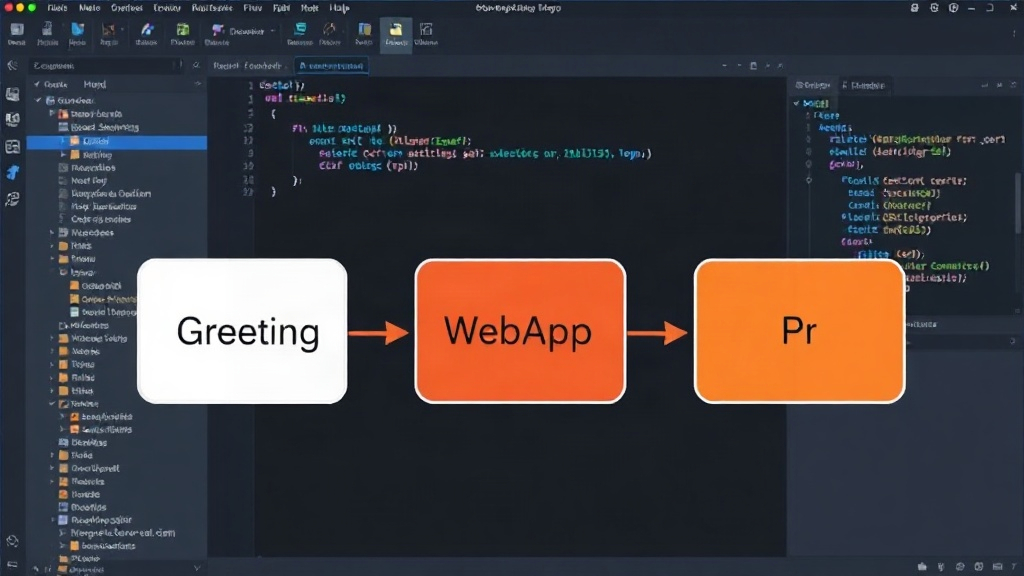Click the search field above the project tree
Image resolution: width=1024 pixels, height=576 pixels.
(106, 66)
